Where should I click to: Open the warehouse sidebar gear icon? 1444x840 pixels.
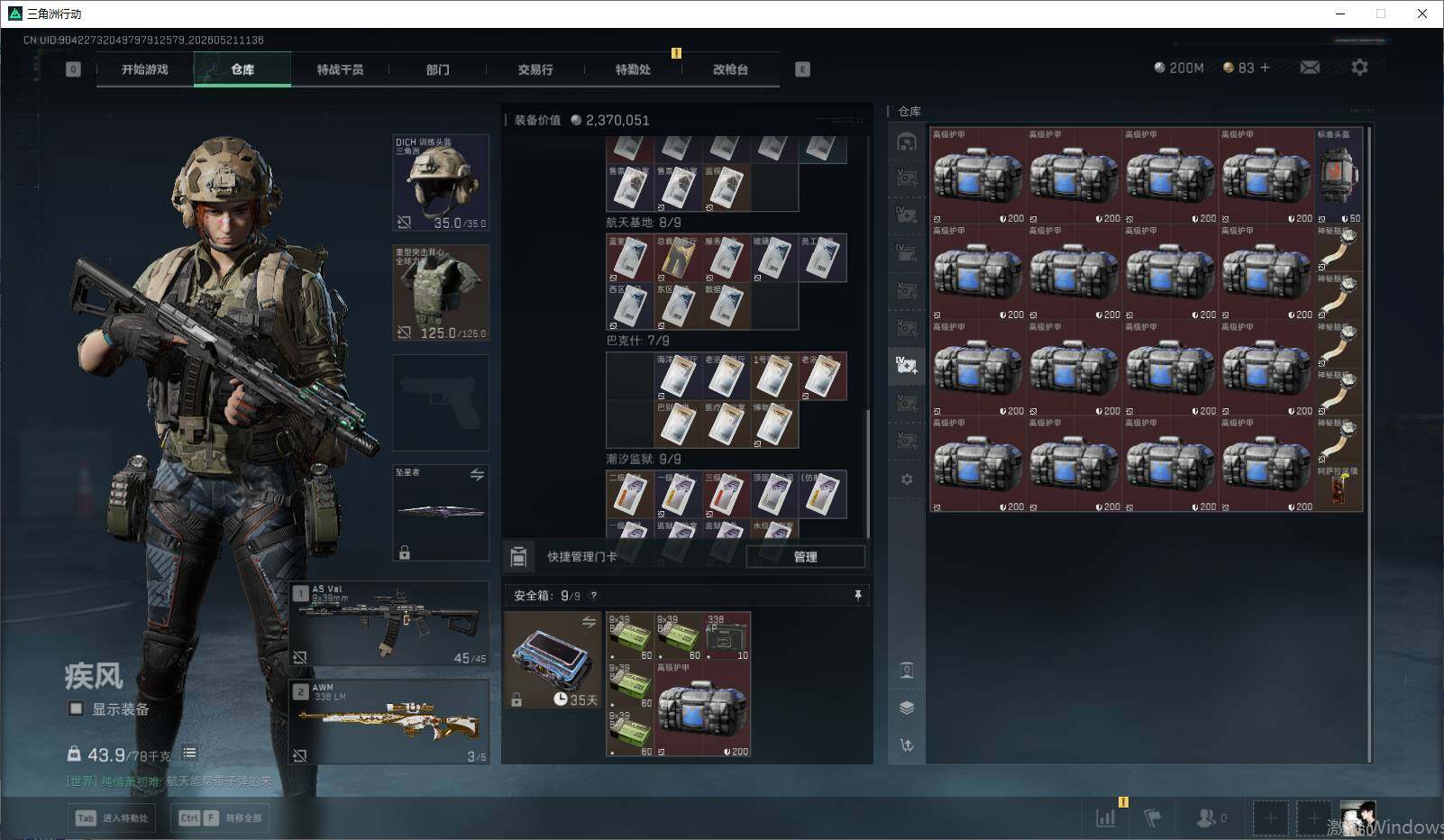coord(907,479)
